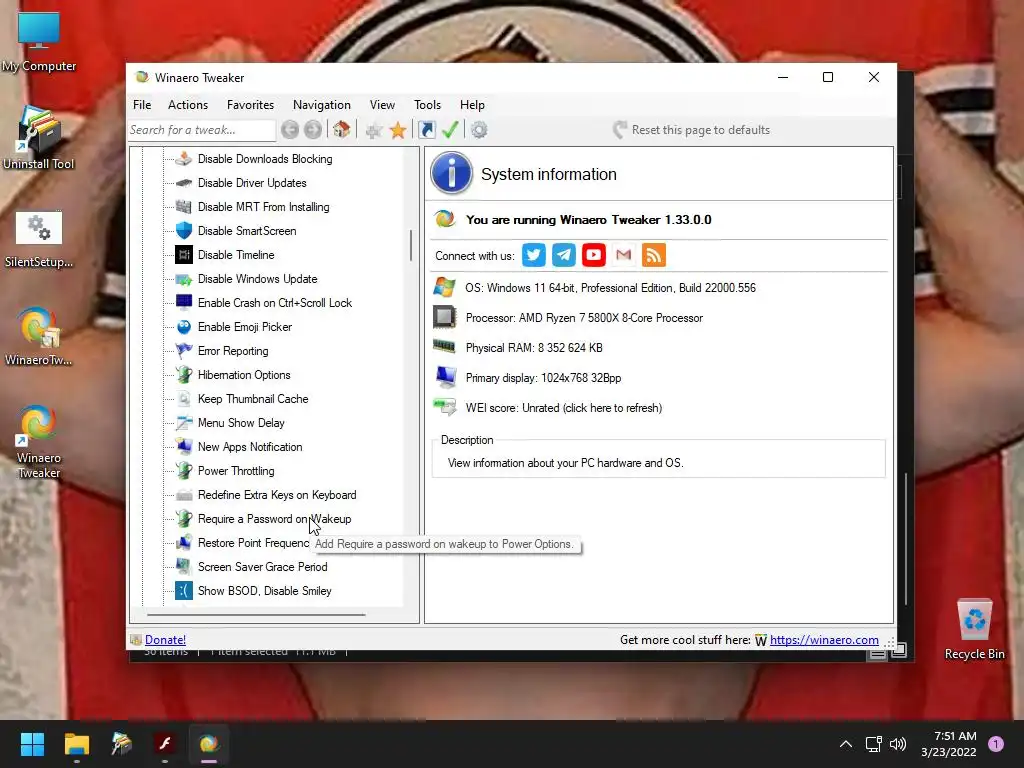The image size is (1024, 768).
Task: Open the purple notification badge
Action: click(996, 744)
